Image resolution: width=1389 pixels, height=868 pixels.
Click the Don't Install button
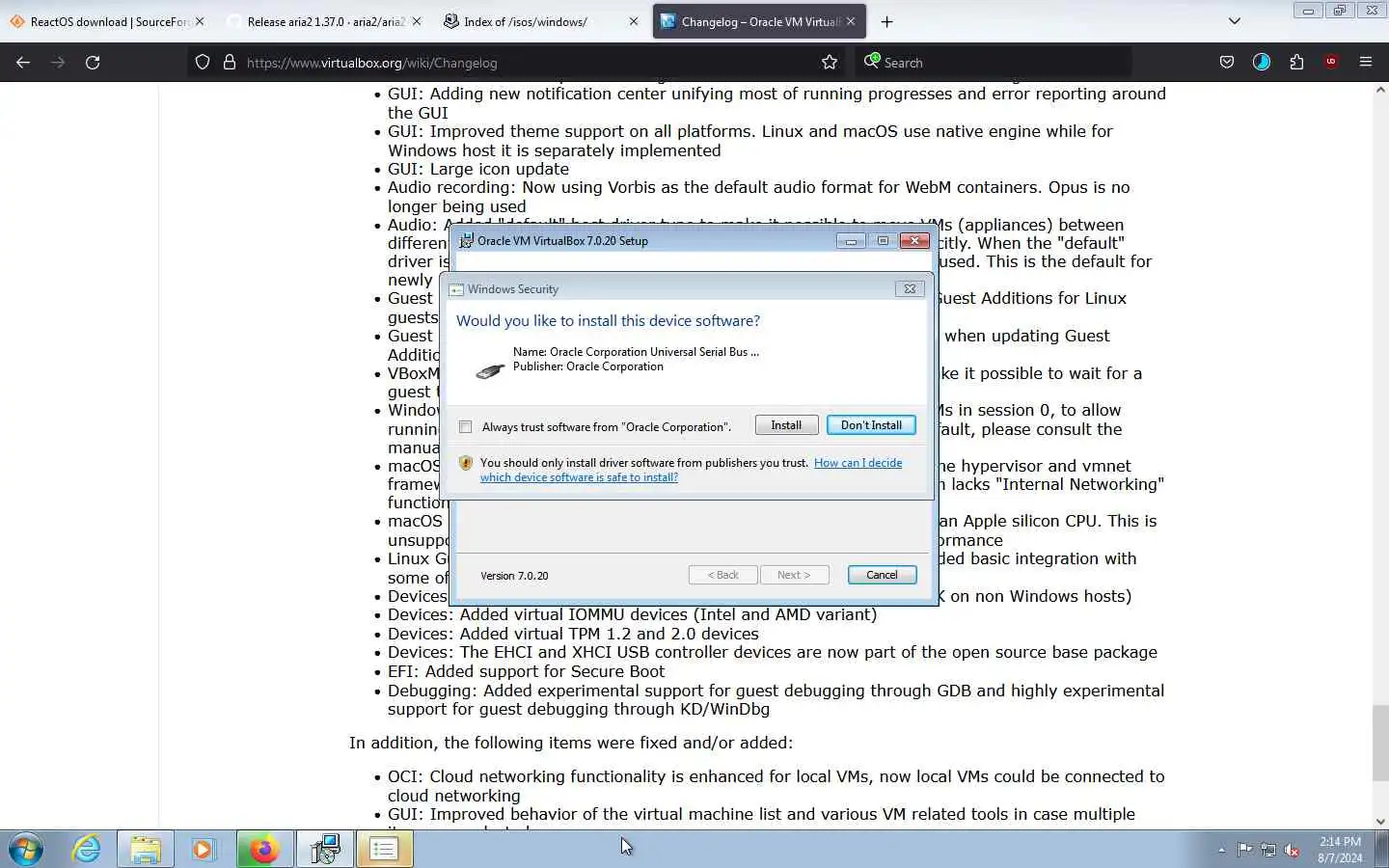871,425
